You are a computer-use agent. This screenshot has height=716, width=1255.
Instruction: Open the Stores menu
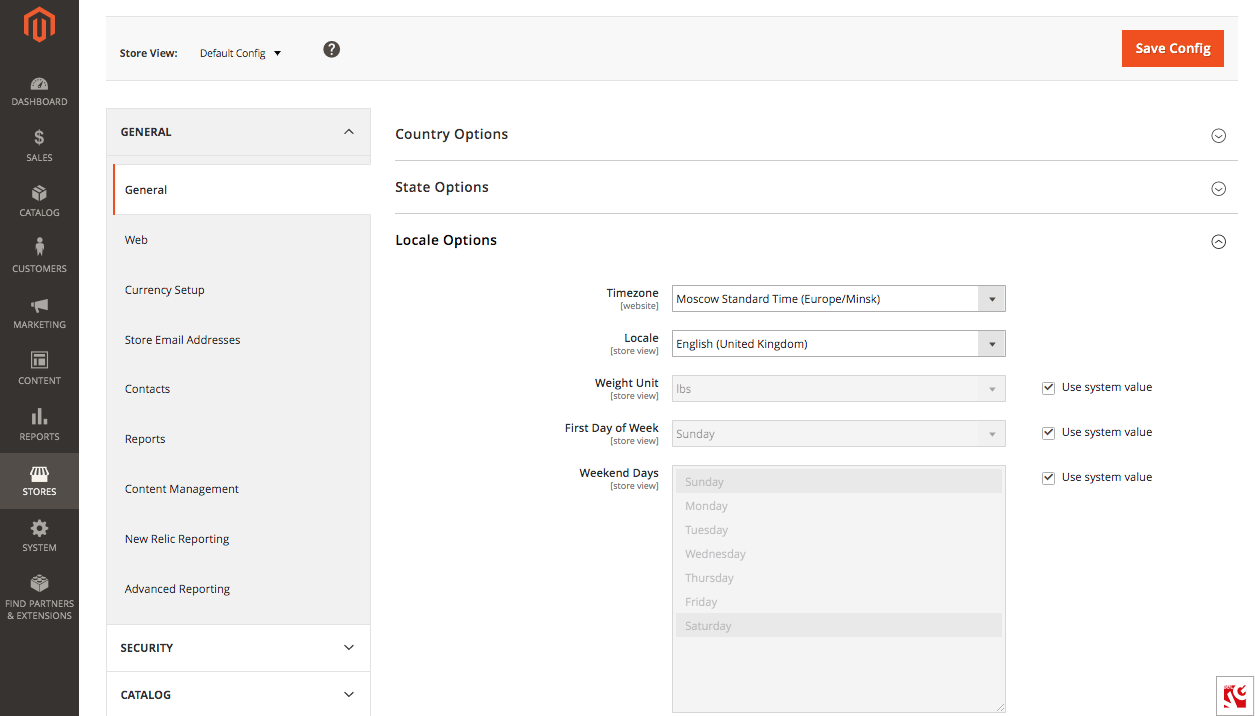pos(39,481)
